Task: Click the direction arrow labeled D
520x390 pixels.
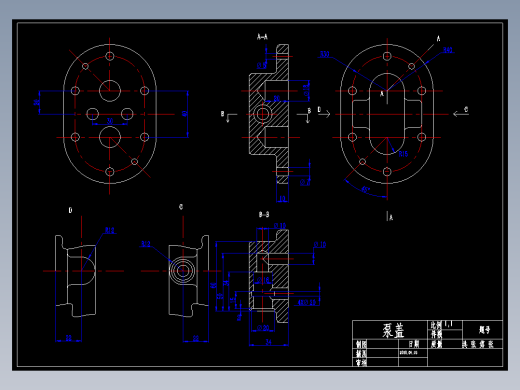Action: tap(324, 114)
